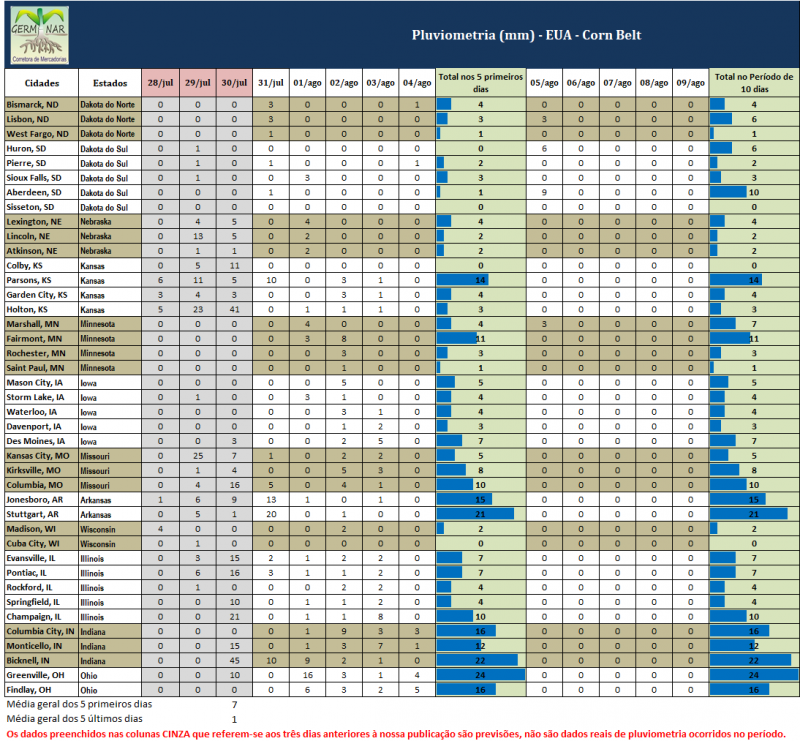Image resolution: width=800 pixels, height=741 pixels.
Task: Select the 'Marshall, MN' city cell
Action: point(42,324)
